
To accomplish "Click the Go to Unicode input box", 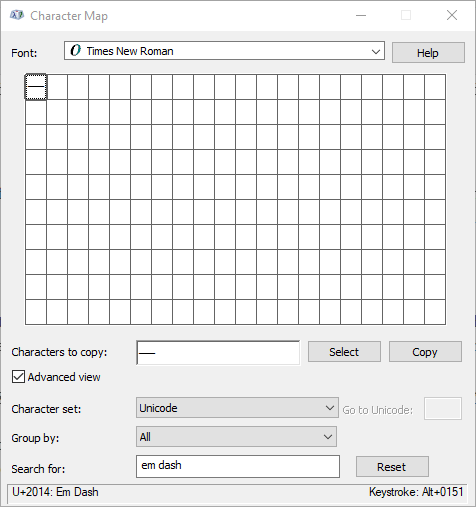I will coord(443,408).
